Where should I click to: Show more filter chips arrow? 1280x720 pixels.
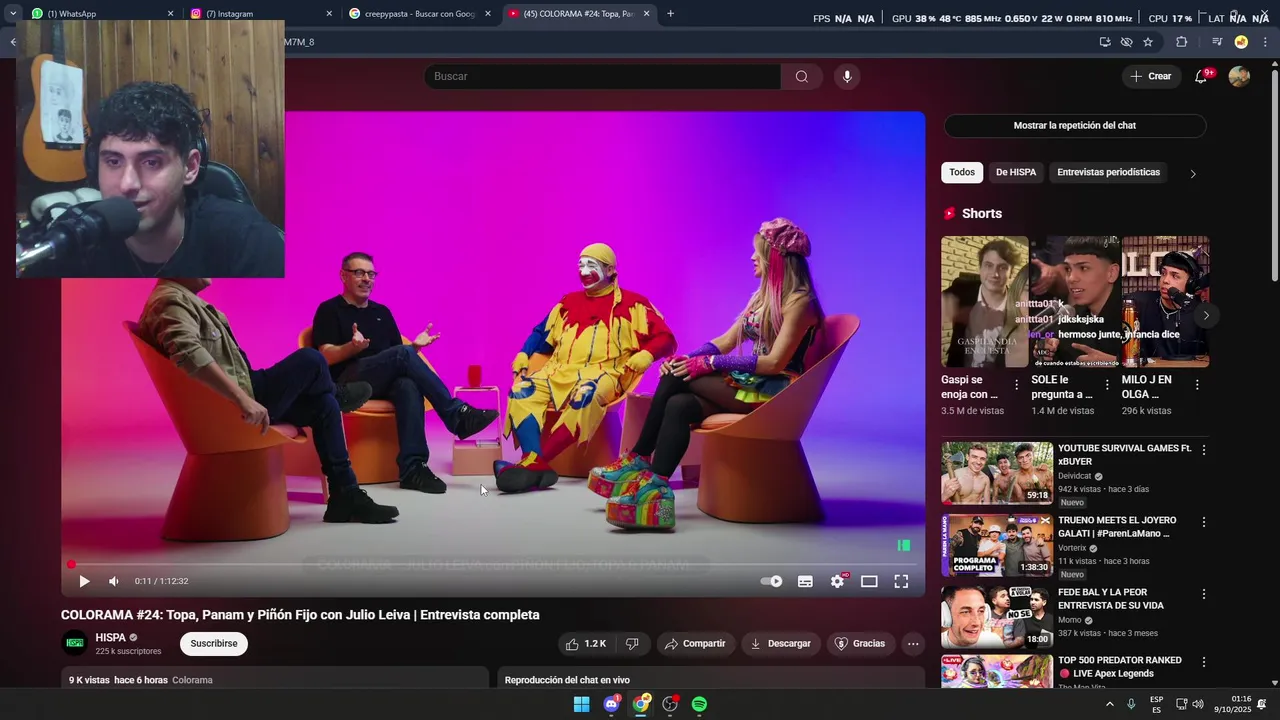[1193, 173]
